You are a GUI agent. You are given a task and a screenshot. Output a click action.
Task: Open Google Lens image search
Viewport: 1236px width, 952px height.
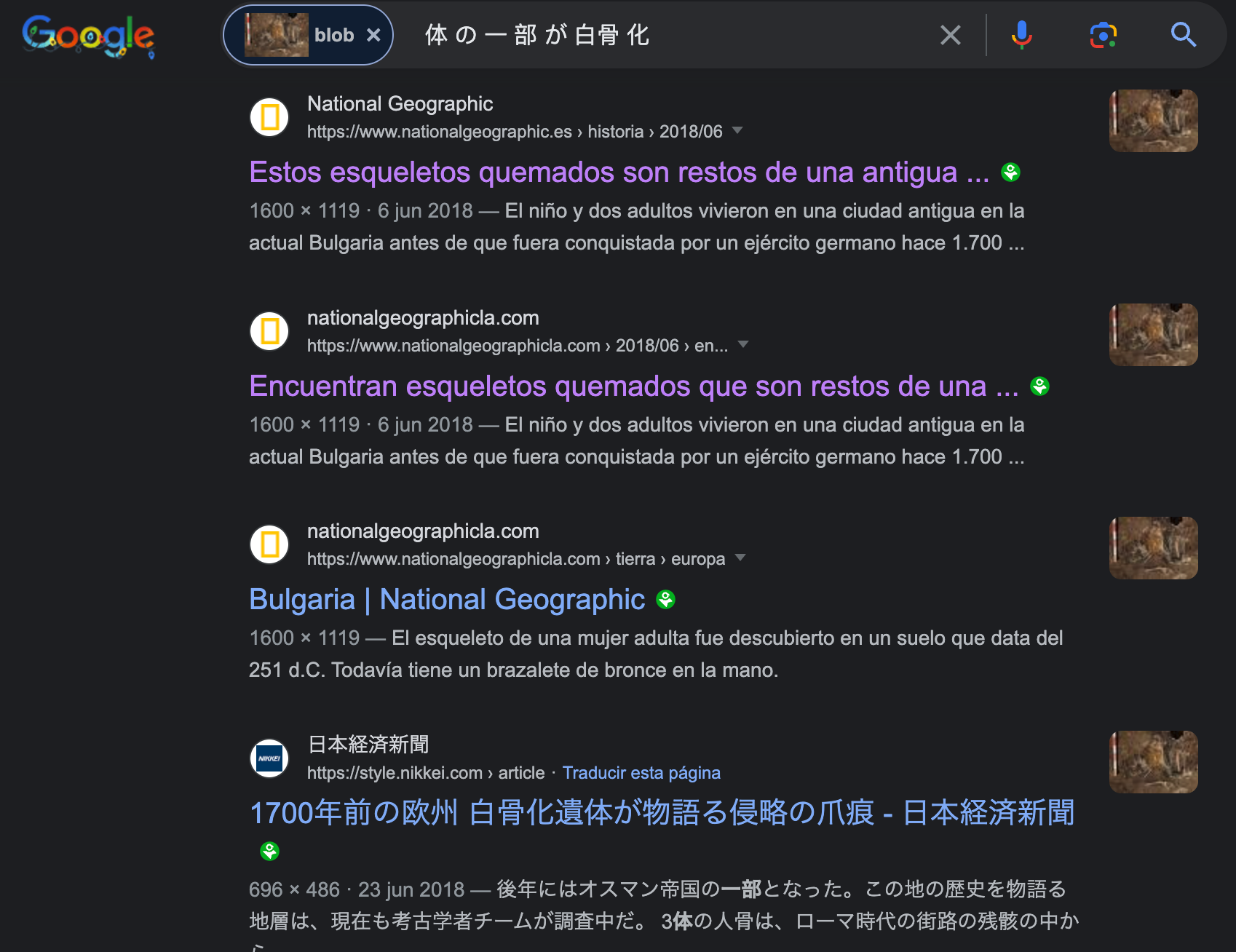(x=1103, y=35)
